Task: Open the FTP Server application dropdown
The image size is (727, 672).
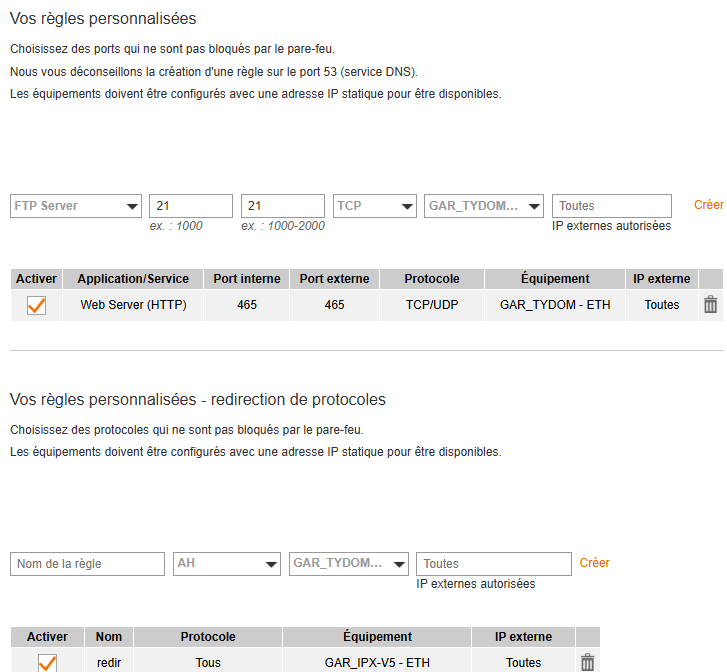Action: click(76, 206)
